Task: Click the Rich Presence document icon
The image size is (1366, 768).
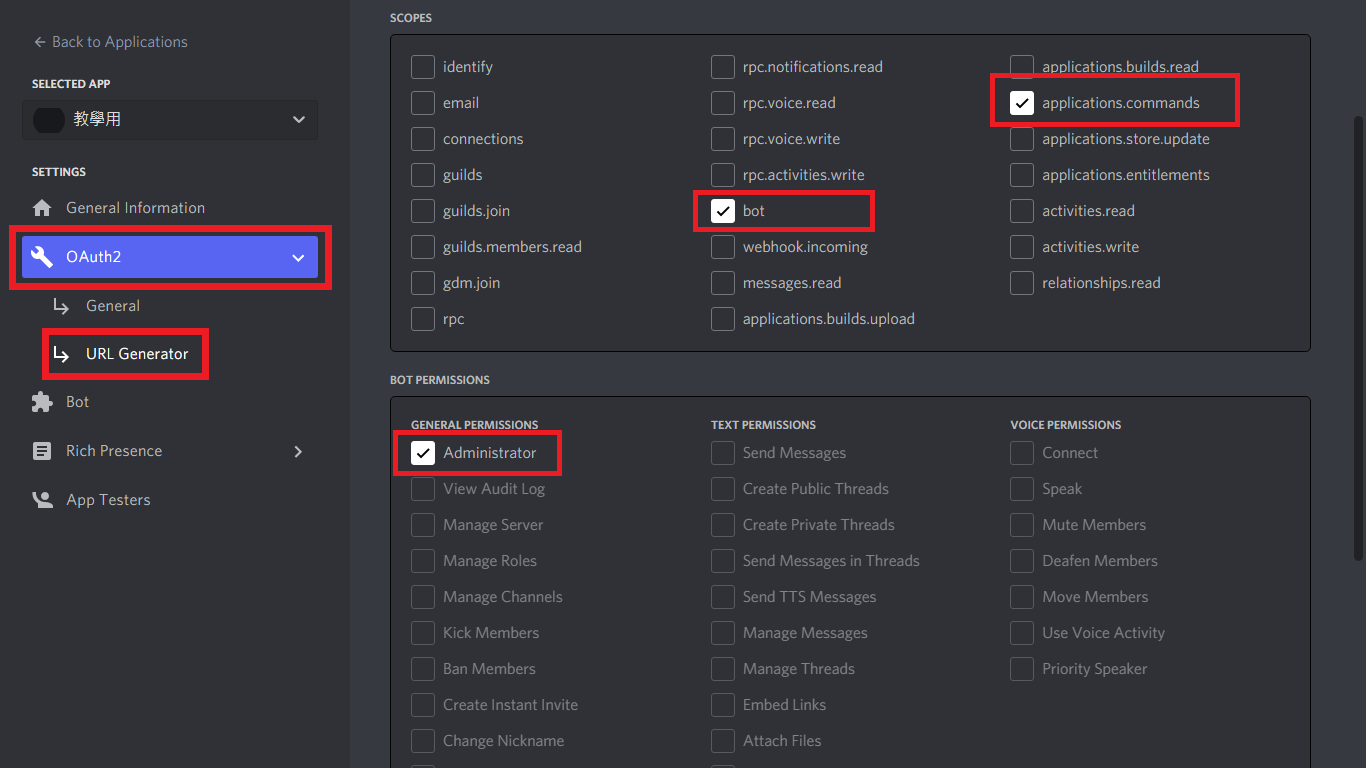Action: coord(42,451)
